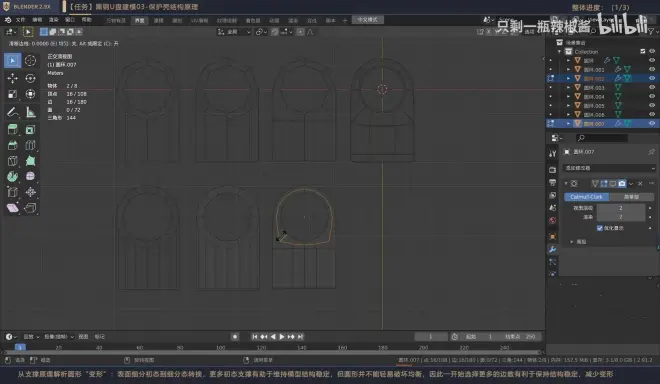This screenshot has width=660, height=384.
Task: Uncheck the Collection exclude checkbox
Action: [x=643, y=51]
